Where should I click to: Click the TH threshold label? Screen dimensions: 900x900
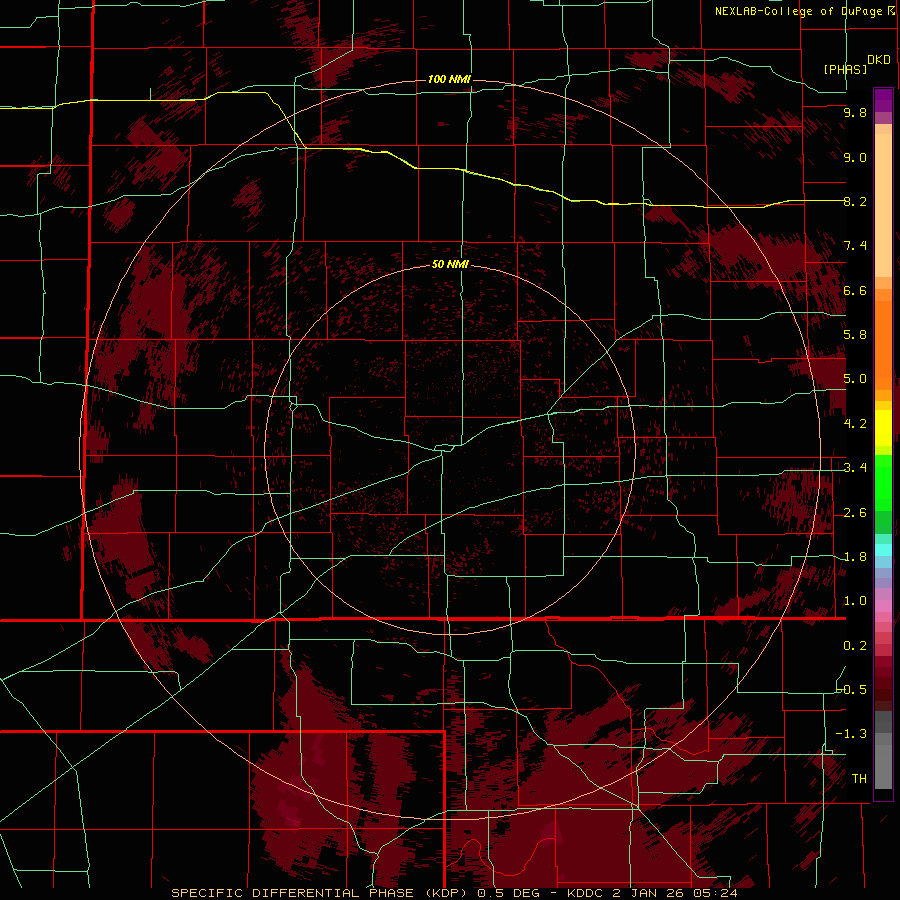(x=859, y=778)
